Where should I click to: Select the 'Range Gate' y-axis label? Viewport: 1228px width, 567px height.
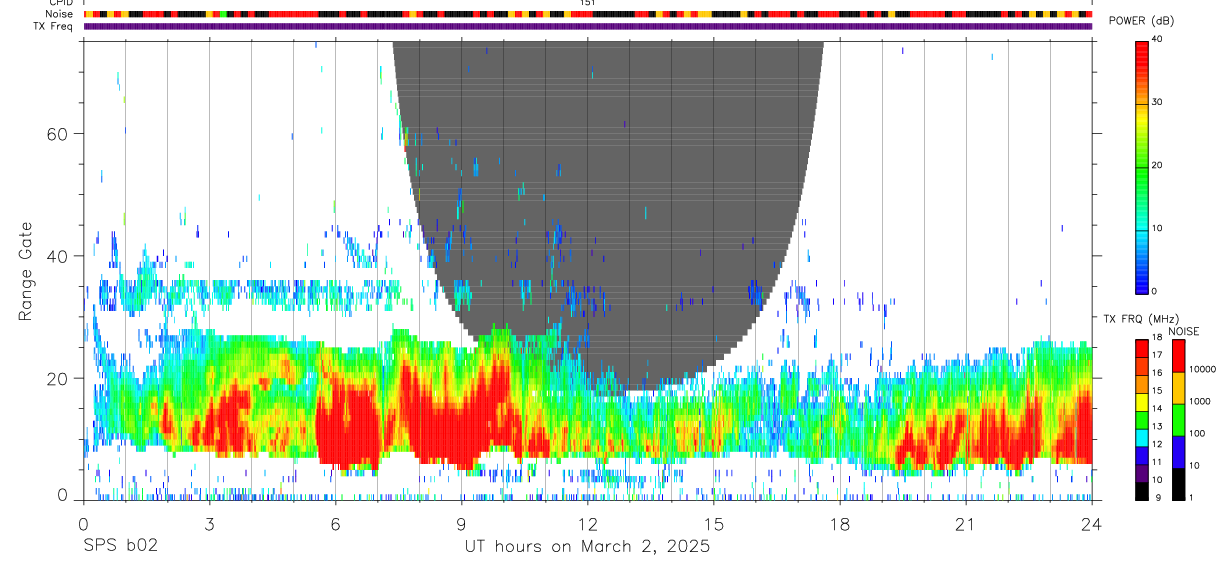tap(24, 270)
